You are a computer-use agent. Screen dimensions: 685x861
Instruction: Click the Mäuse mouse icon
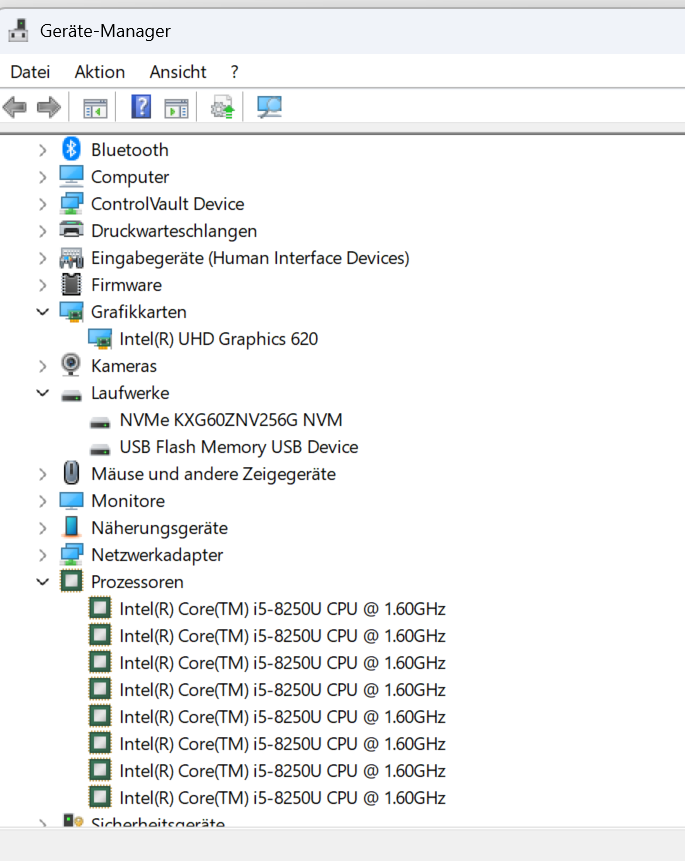point(71,473)
